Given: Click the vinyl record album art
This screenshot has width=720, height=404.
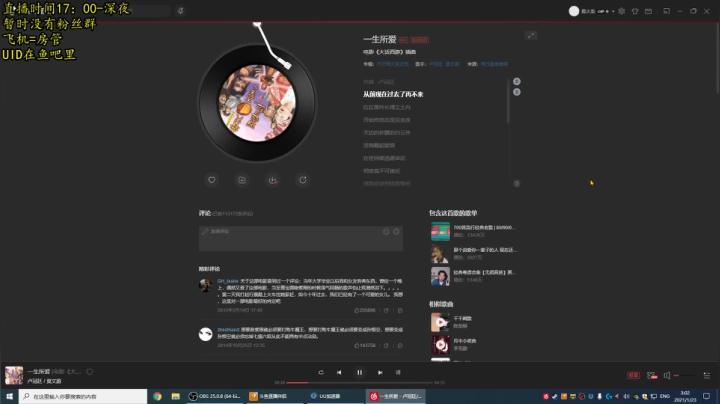Looking at the screenshot, I should click(257, 103).
